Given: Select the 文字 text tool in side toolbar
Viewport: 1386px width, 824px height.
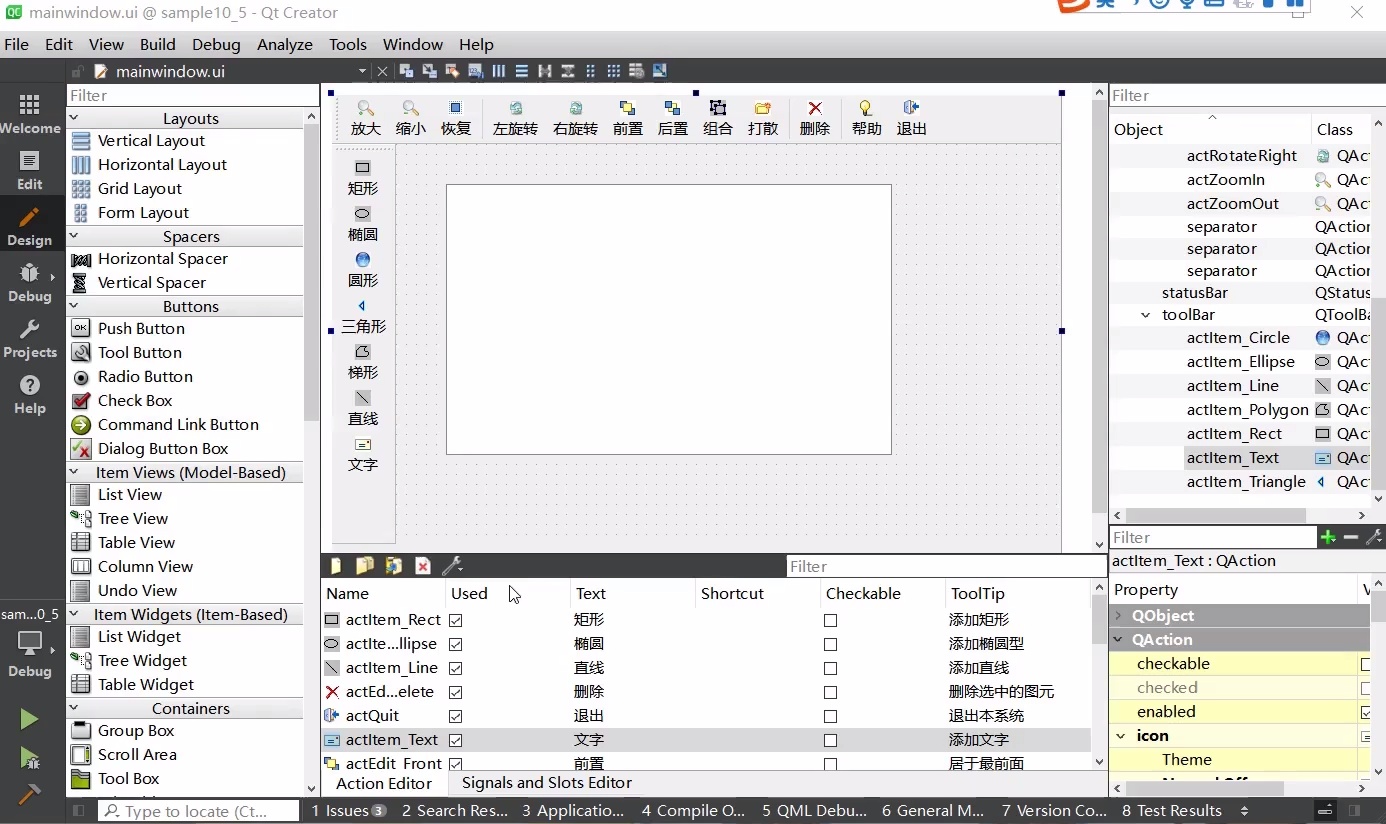Looking at the screenshot, I should click(x=363, y=453).
